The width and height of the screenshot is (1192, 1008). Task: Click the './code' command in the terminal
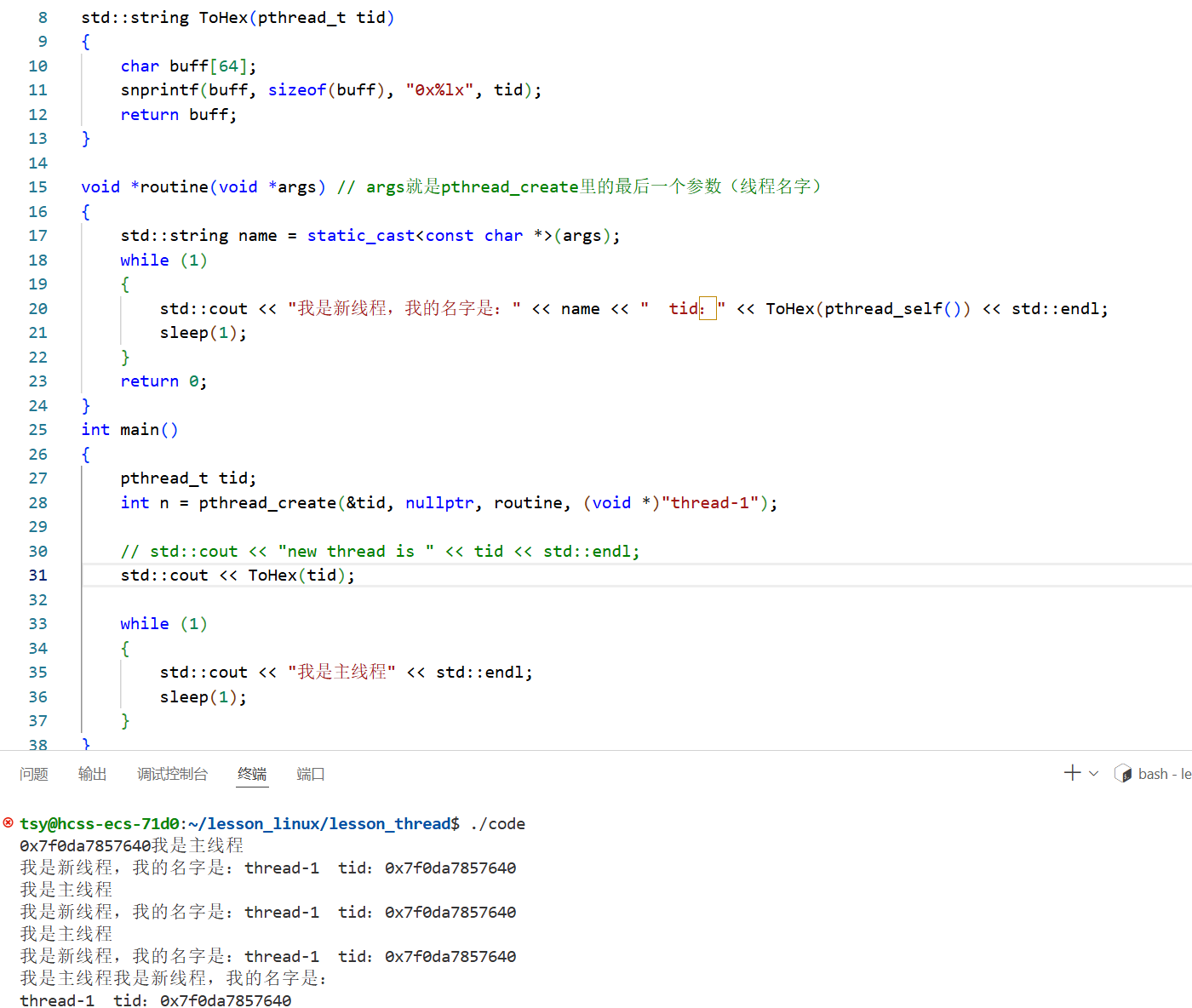(x=497, y=824)
